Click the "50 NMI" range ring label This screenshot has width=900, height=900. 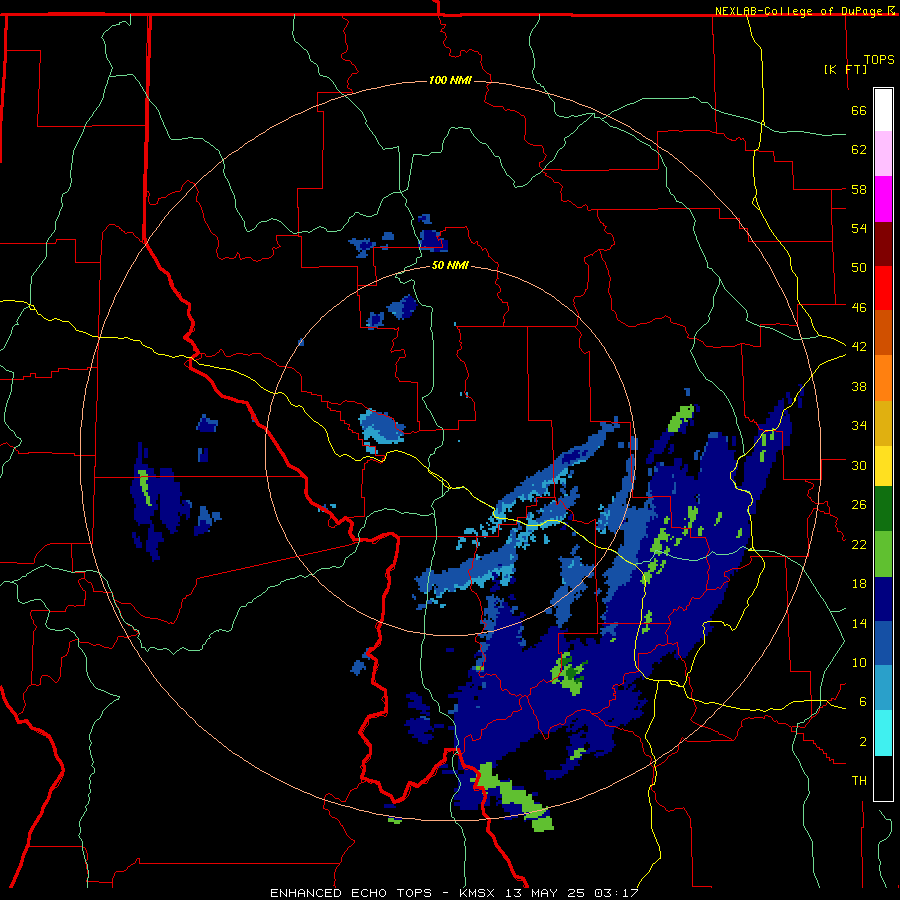coord(450,265)
